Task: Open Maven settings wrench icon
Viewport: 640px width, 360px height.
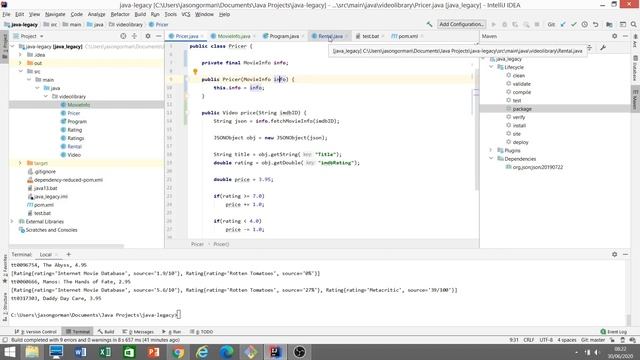Action: pyautogui.click(x=603, y=48)
